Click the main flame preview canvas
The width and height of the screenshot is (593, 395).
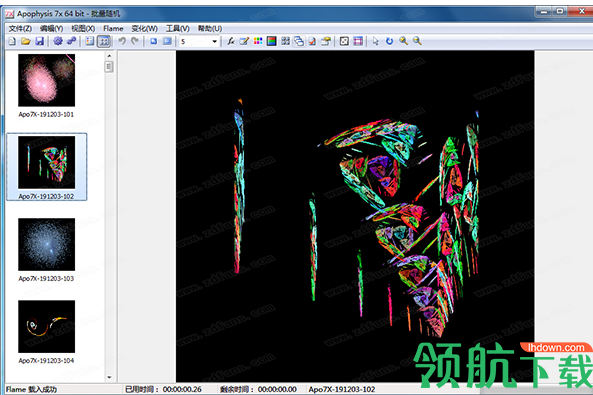click(355, 216)
